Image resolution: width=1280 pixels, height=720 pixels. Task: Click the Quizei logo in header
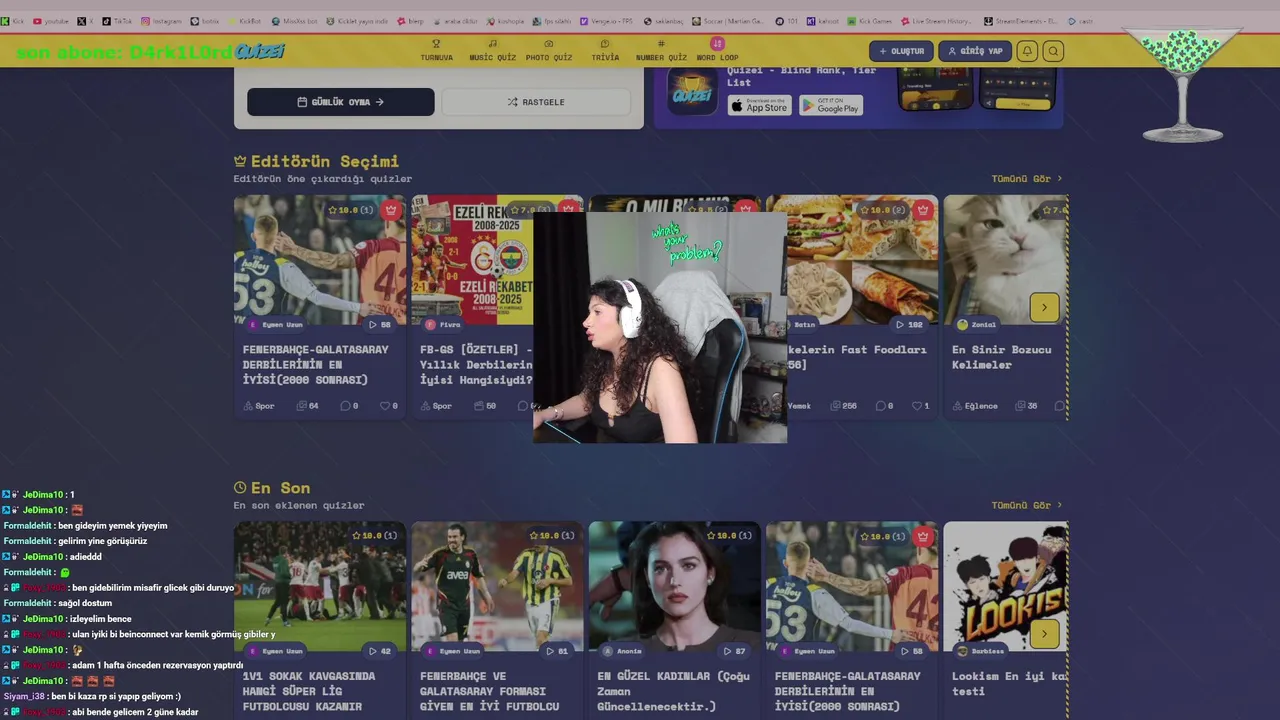[x=258, y=51]
